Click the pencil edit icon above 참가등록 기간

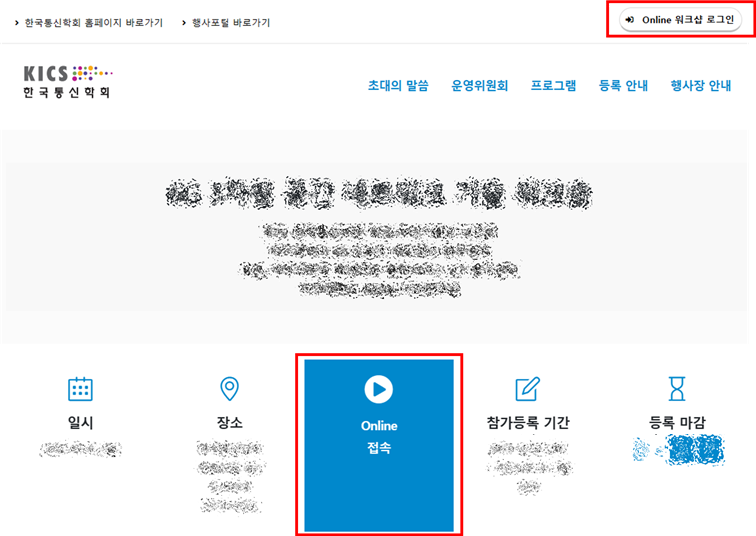tap(527, 389)
